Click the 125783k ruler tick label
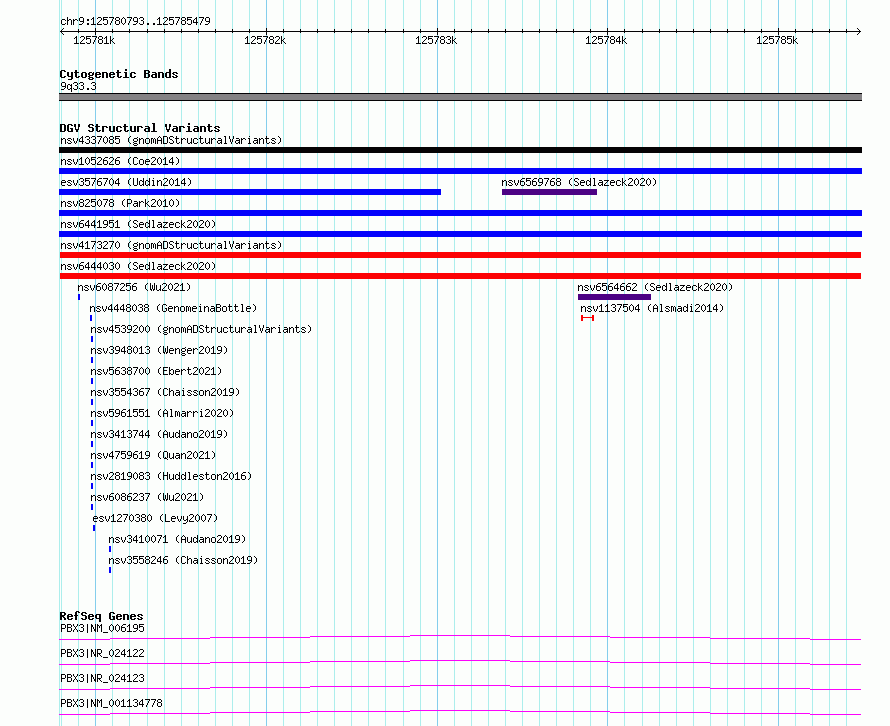Screen dimensions: 890x726 coord(436,40)
